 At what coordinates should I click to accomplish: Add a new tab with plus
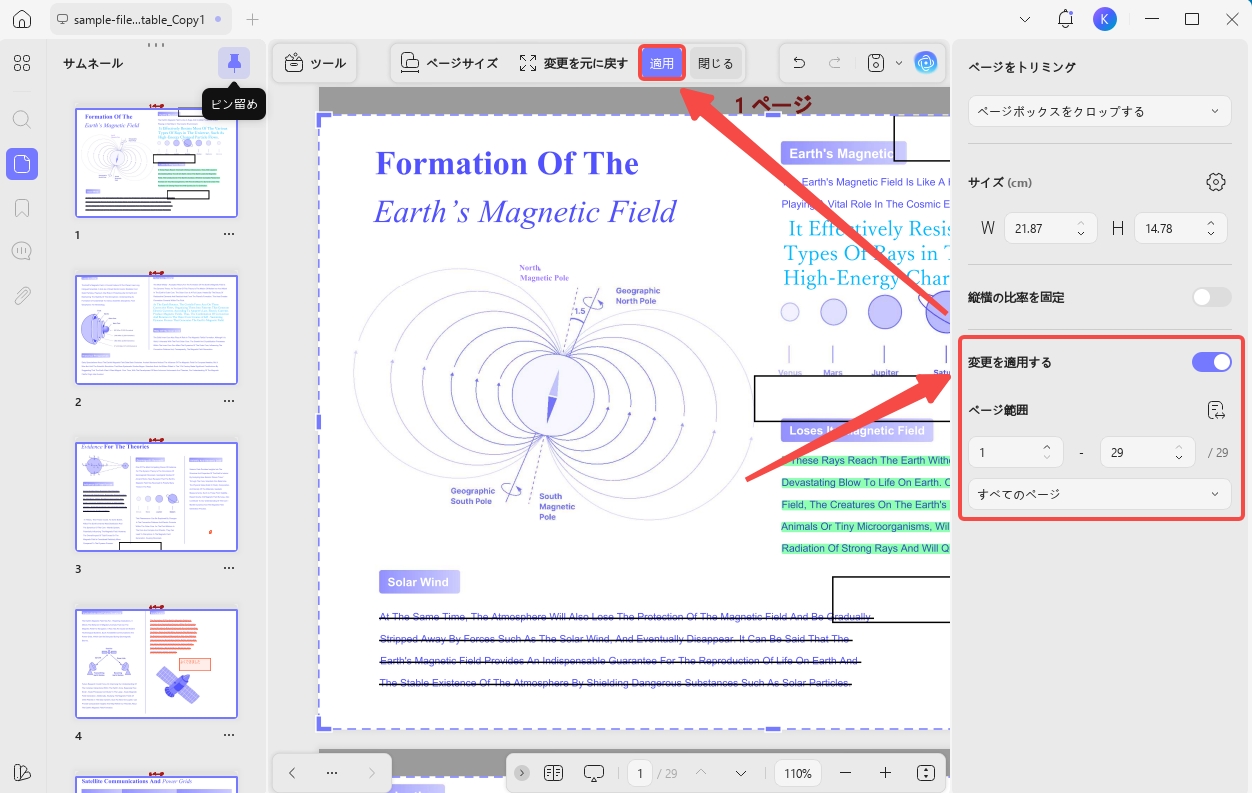pyautogui.click(x=252, y=19)
